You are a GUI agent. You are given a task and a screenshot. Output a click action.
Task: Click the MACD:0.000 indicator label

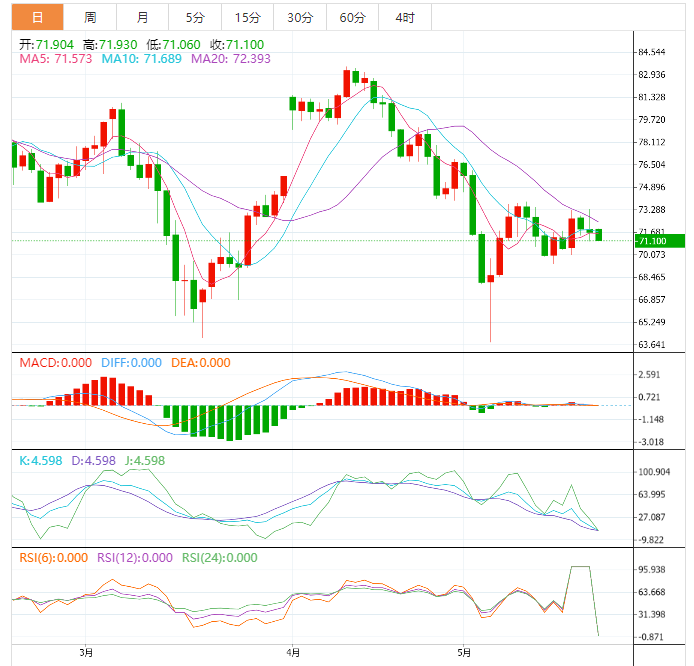point(56,363)
